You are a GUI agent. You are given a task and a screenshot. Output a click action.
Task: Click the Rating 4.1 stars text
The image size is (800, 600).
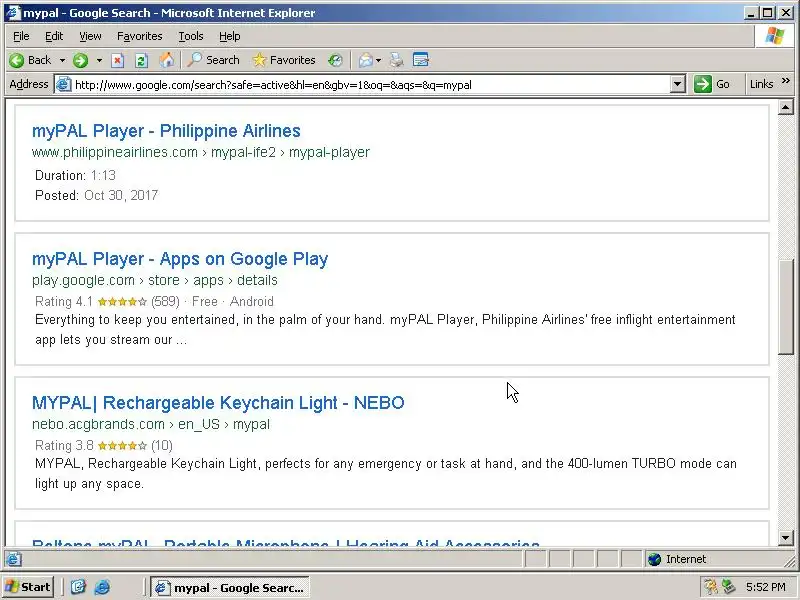pyautogui.click(x=107, y=302)
